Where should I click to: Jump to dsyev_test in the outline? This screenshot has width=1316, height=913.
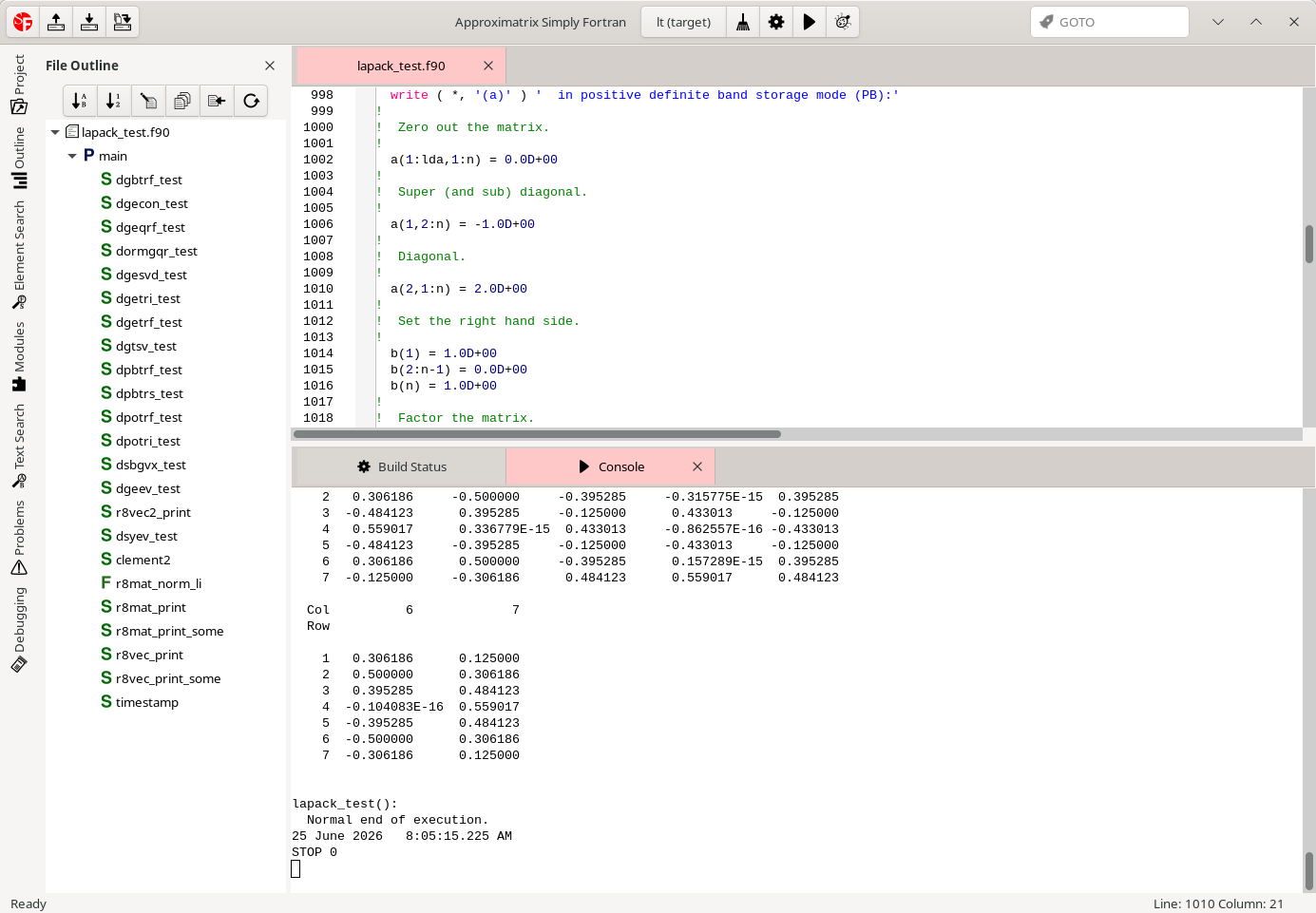tap(146, 536)
